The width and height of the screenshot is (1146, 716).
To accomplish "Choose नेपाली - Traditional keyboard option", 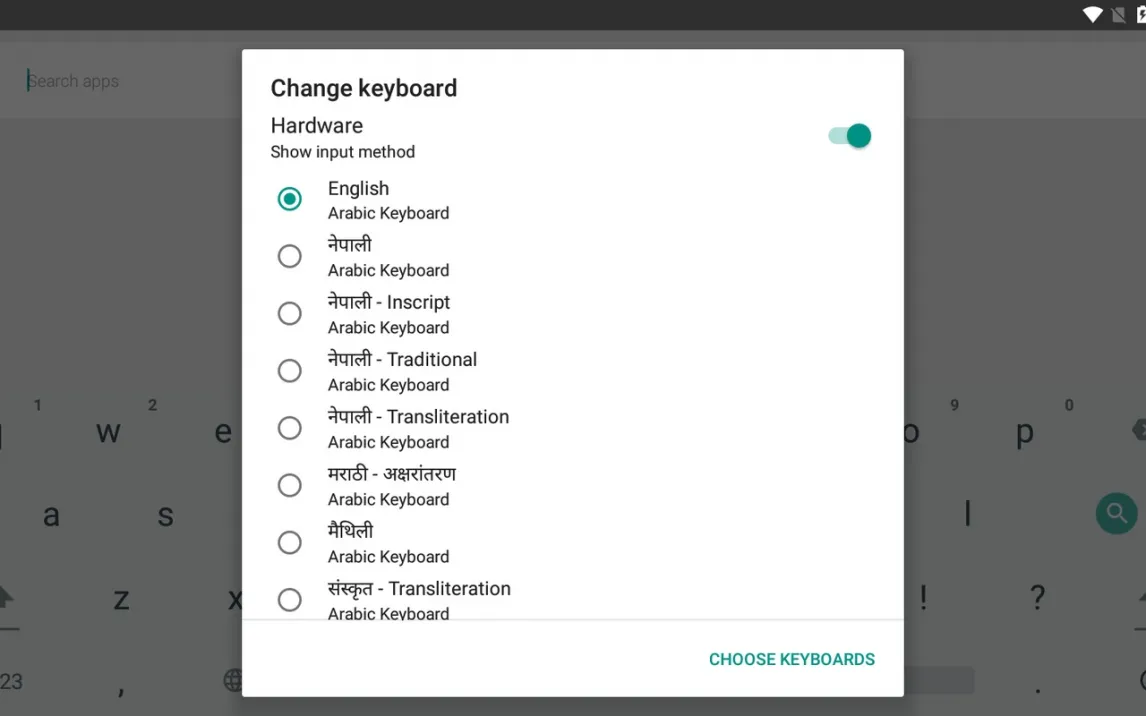I will [x=289, y=370].
